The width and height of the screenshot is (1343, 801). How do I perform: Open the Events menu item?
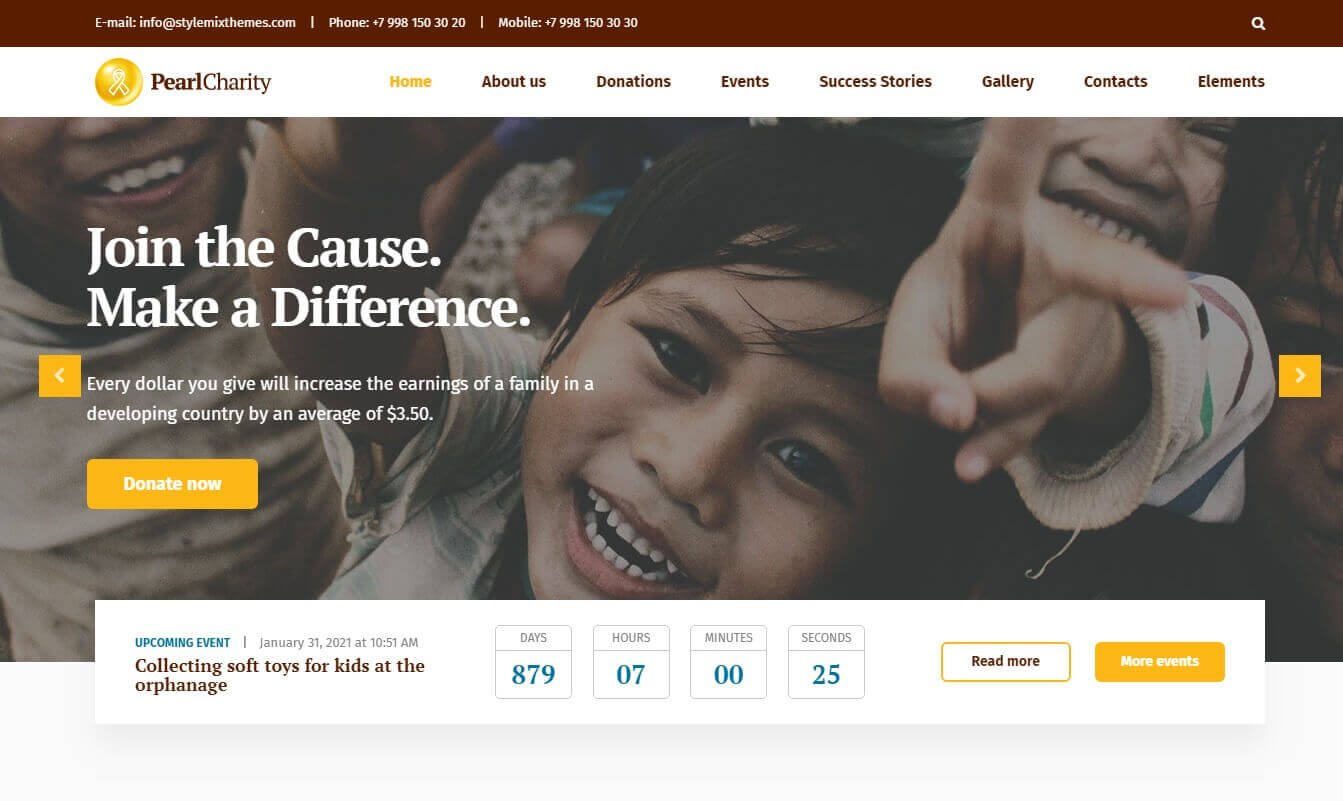pyautogui.click(x=745, y=82)
